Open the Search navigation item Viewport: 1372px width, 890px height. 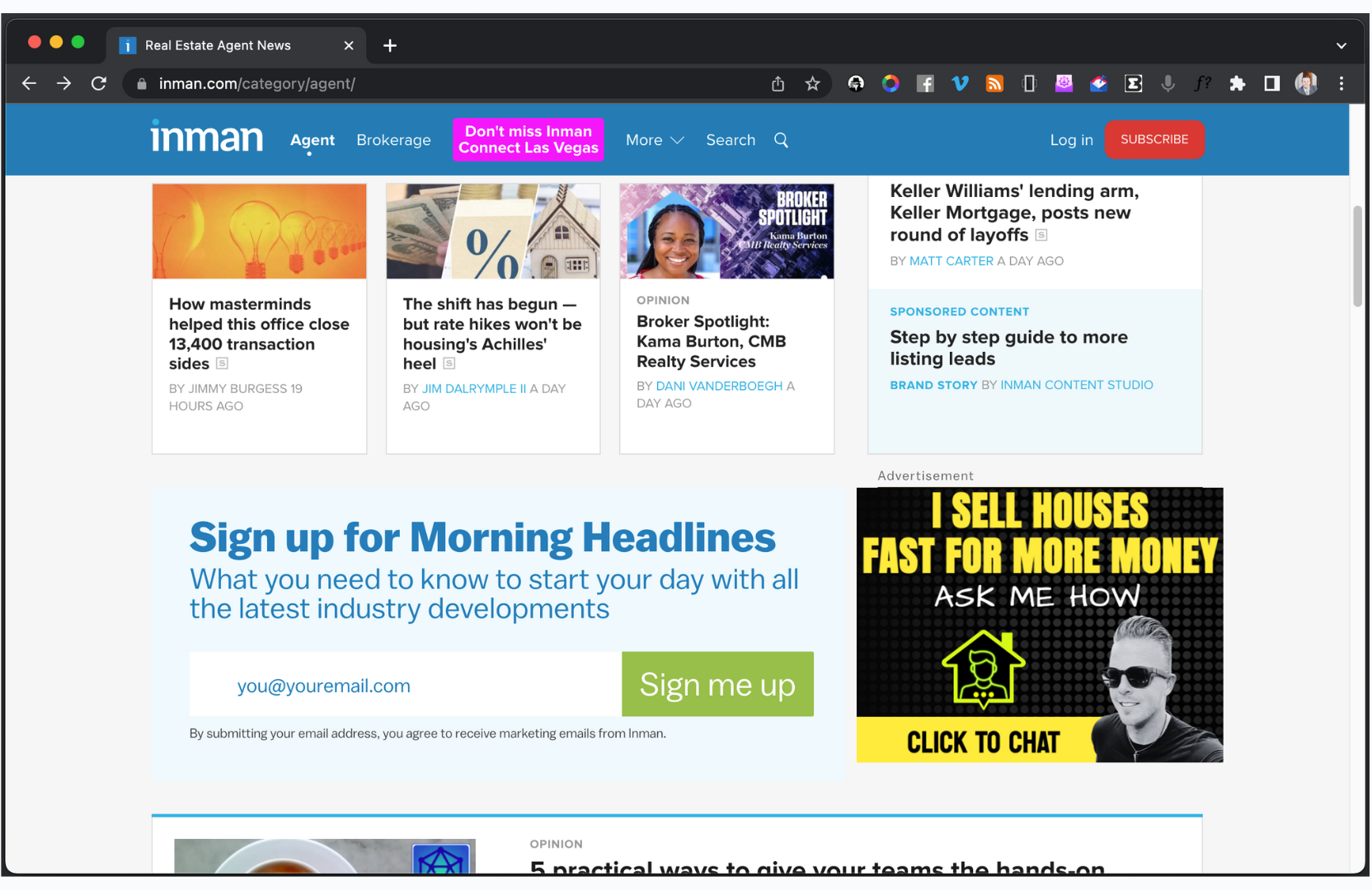point(731,140)
